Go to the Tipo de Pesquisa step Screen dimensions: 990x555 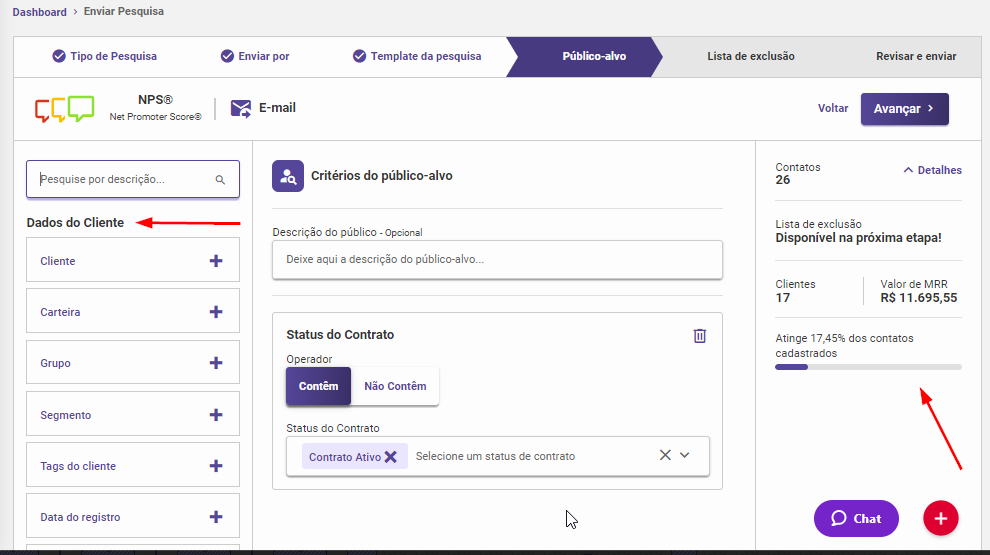click(105, 56)
